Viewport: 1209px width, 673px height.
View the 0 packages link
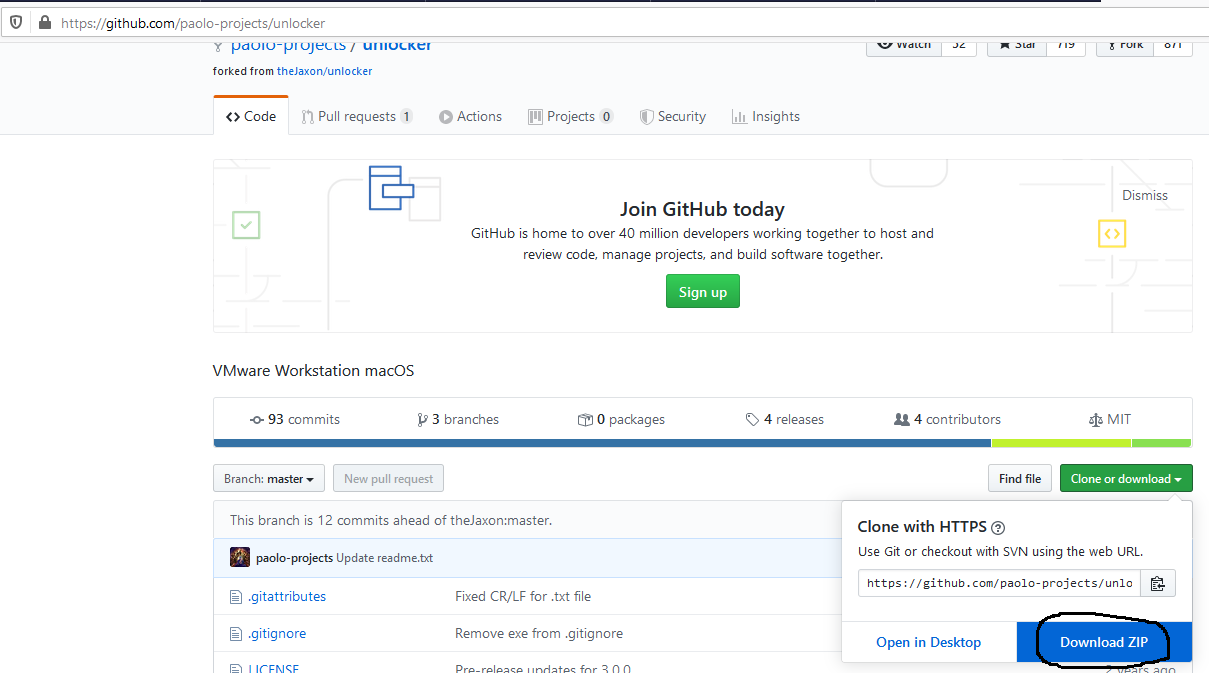[x=621, y=419]
